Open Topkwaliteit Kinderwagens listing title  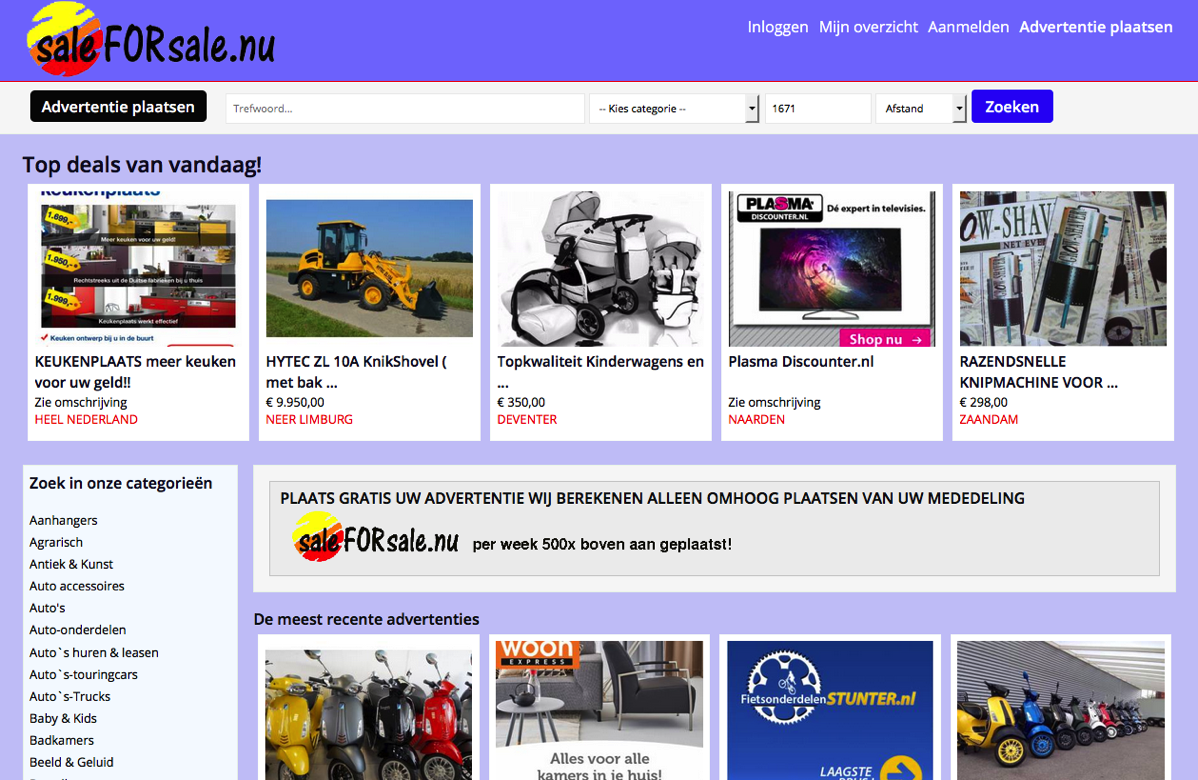pos(601,372)
